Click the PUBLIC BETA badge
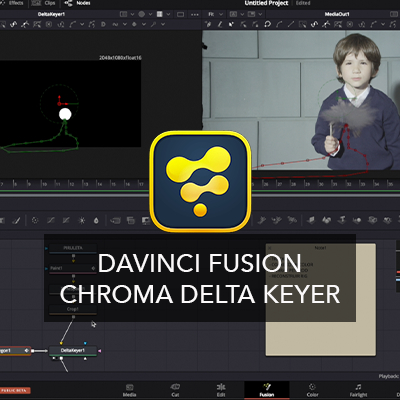 [x=15, y=390]
